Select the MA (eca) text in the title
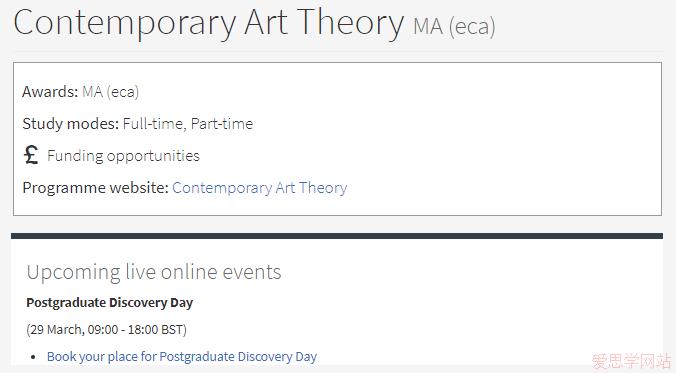The width and height of the screenshot is (676, 373). (x=454, y=27)
